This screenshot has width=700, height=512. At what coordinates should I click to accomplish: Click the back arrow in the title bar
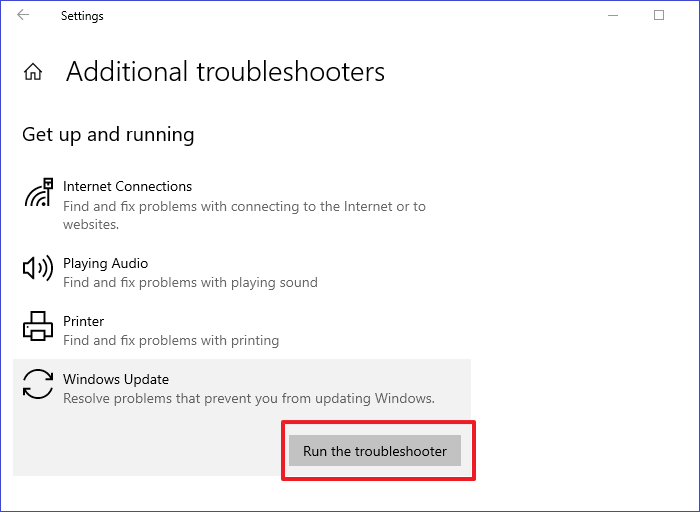23,16
